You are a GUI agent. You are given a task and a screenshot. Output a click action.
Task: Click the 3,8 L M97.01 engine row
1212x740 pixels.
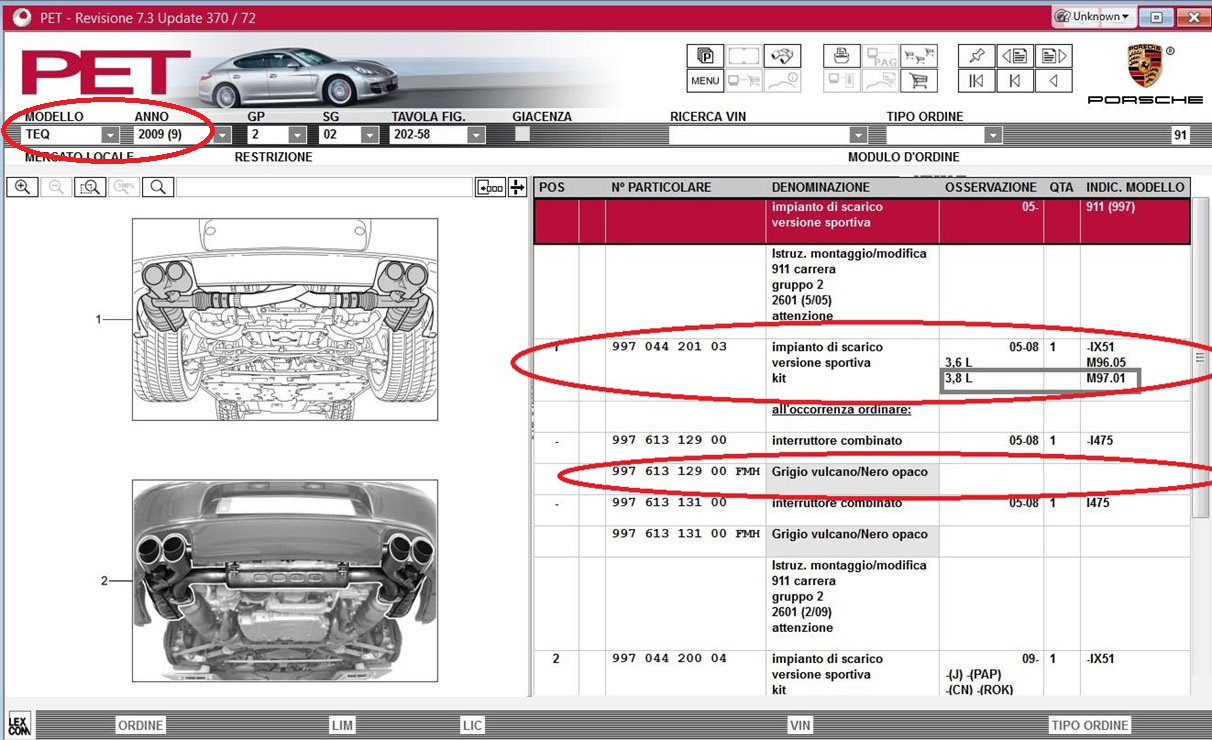(1040, 379)
